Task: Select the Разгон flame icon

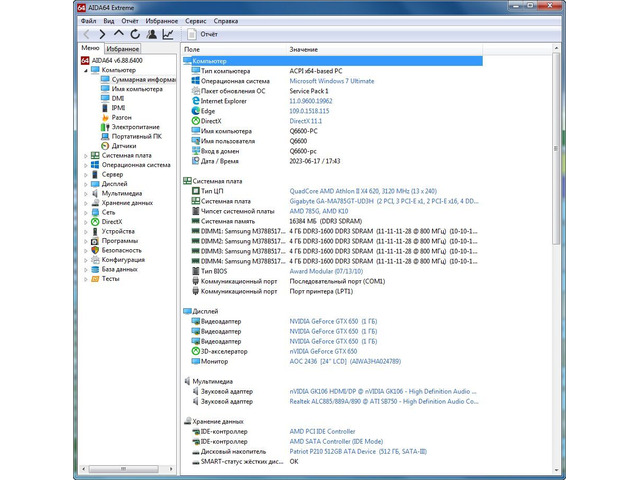Action: (105, 117)
